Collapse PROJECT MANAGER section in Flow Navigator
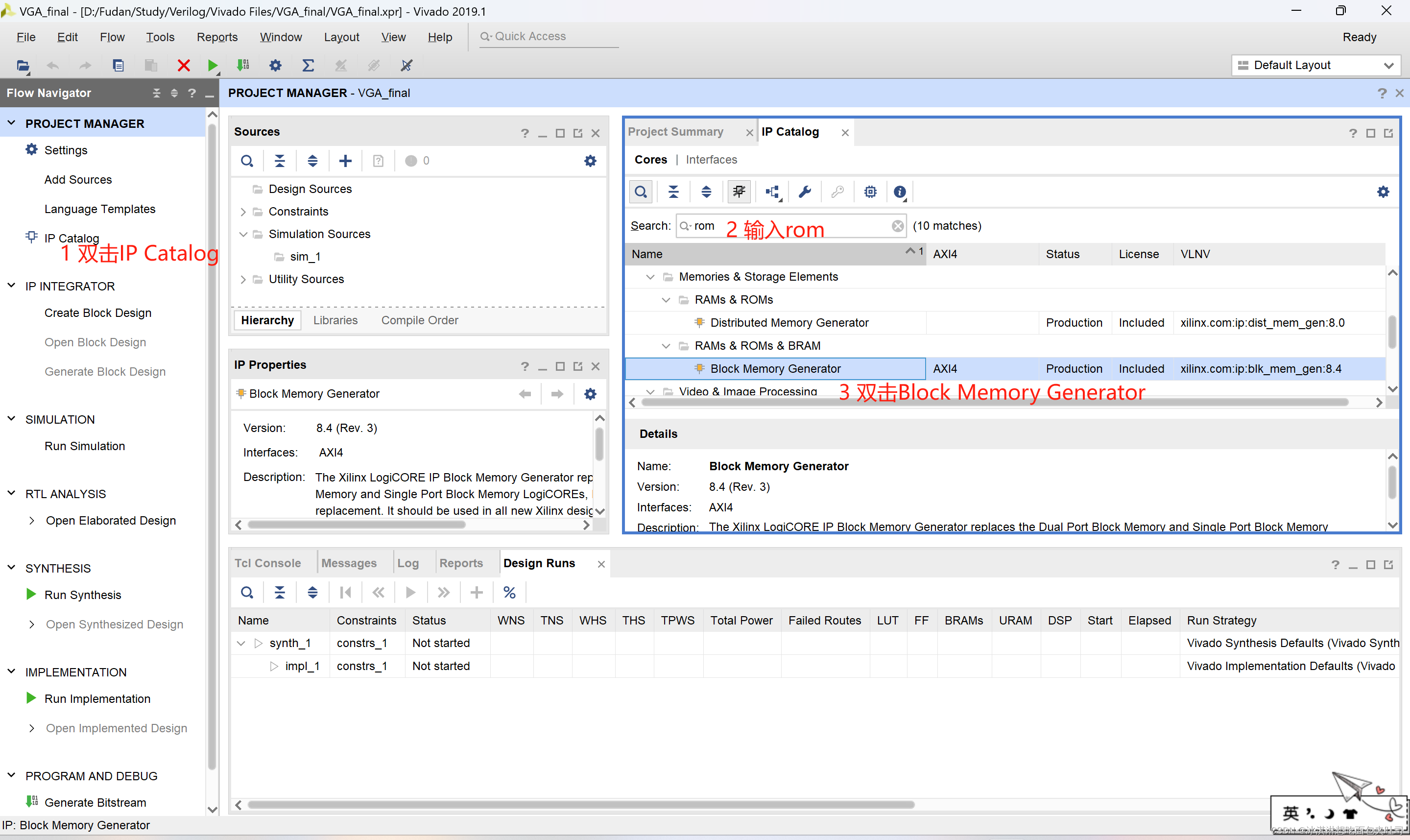The height and width of the screenshot is (840, 1410). 11,123
